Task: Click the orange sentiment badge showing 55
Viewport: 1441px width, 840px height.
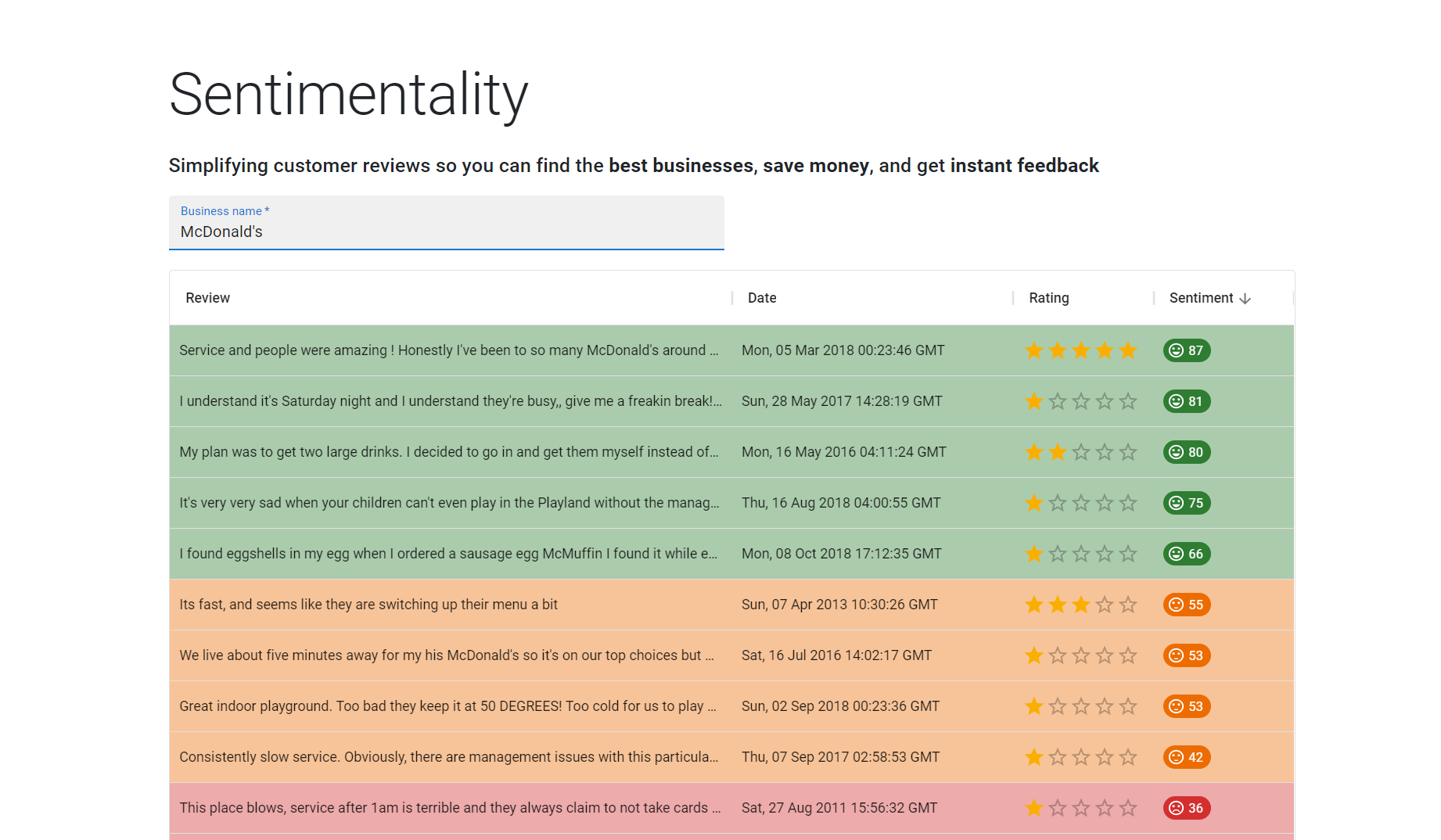Action: click(x=1186, y=605)
